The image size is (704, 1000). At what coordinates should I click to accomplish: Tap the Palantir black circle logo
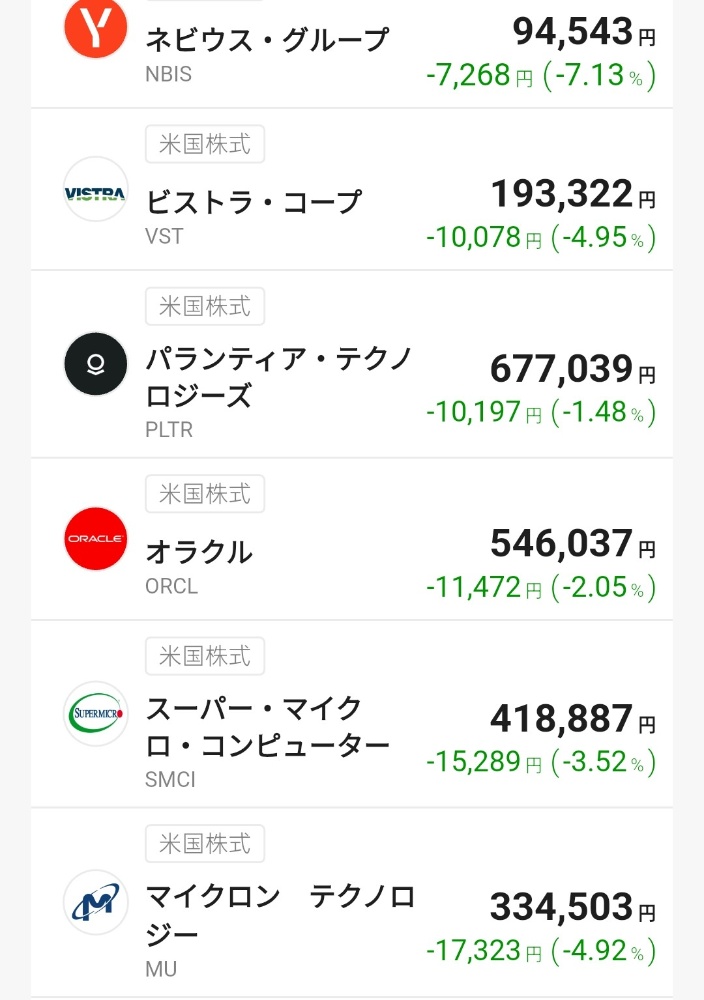[96, 364]
